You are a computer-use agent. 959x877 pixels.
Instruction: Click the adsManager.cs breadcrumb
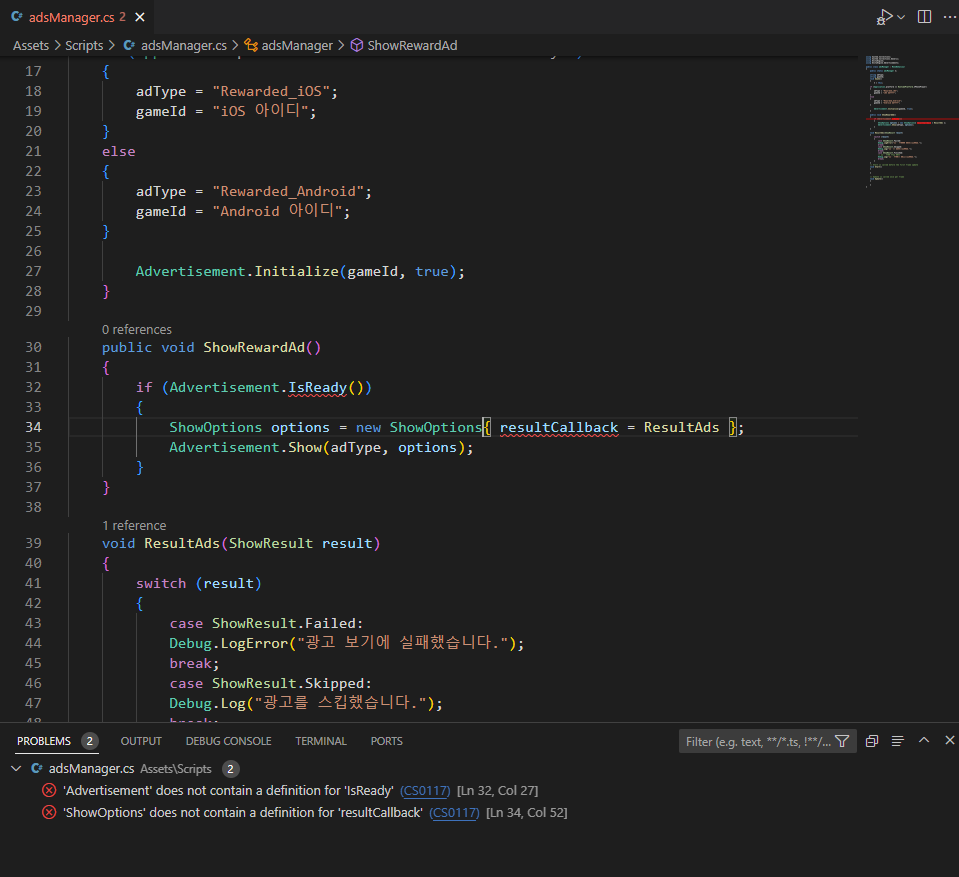(183, 46)
